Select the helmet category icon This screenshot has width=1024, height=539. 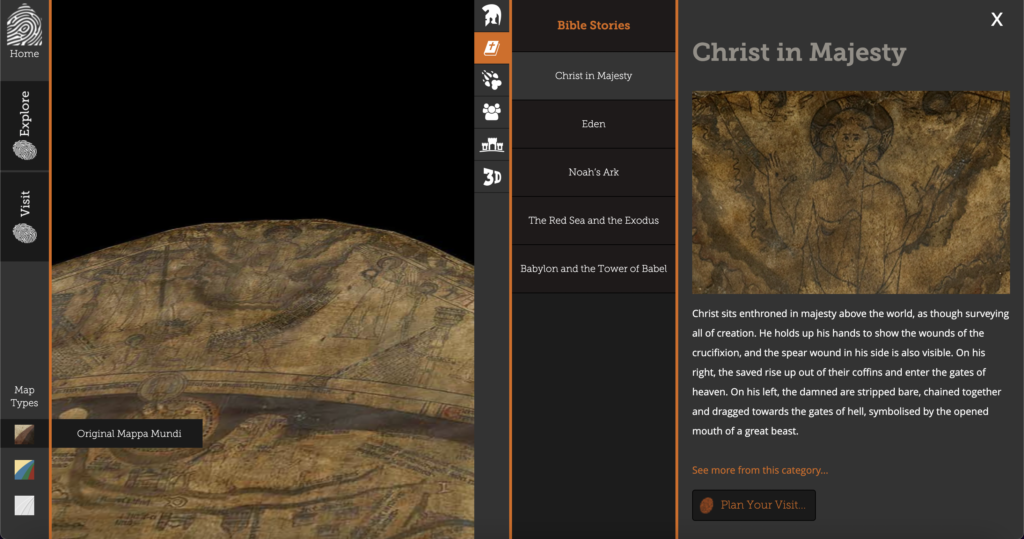point(492,16)
